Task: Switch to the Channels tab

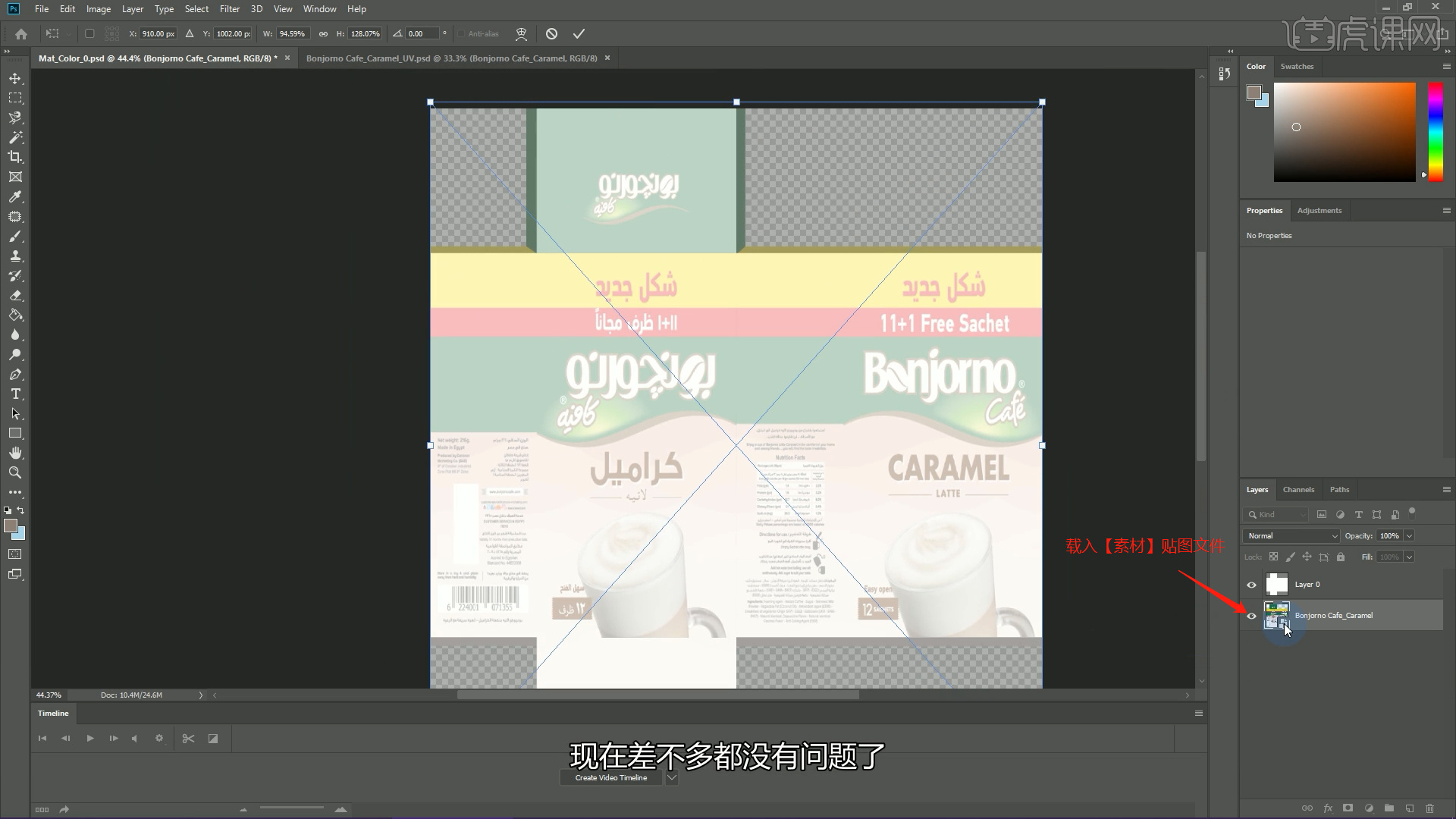Action: [x=1298, y=490]
